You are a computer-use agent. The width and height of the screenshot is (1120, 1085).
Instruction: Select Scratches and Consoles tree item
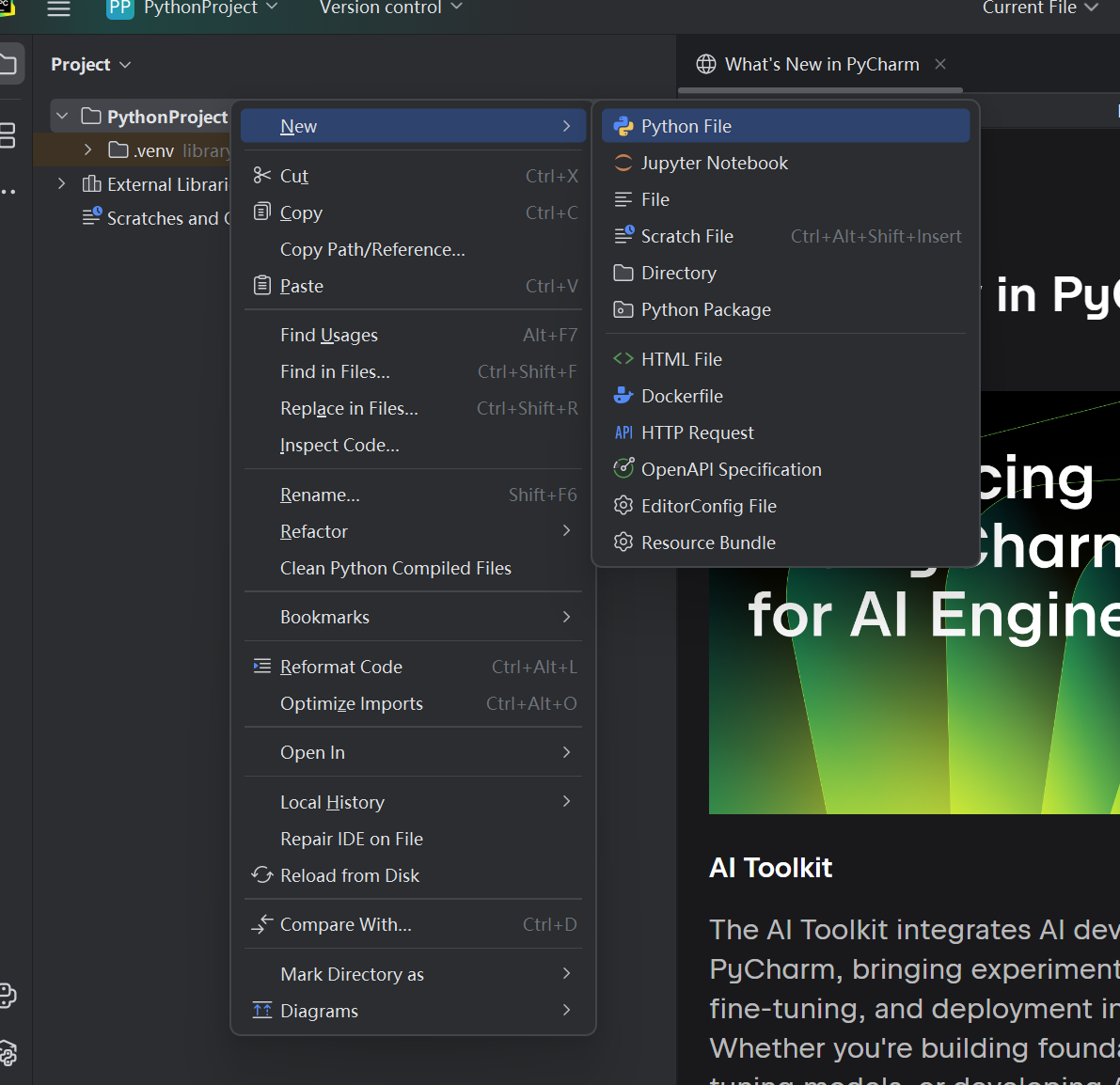click(156, 218)
